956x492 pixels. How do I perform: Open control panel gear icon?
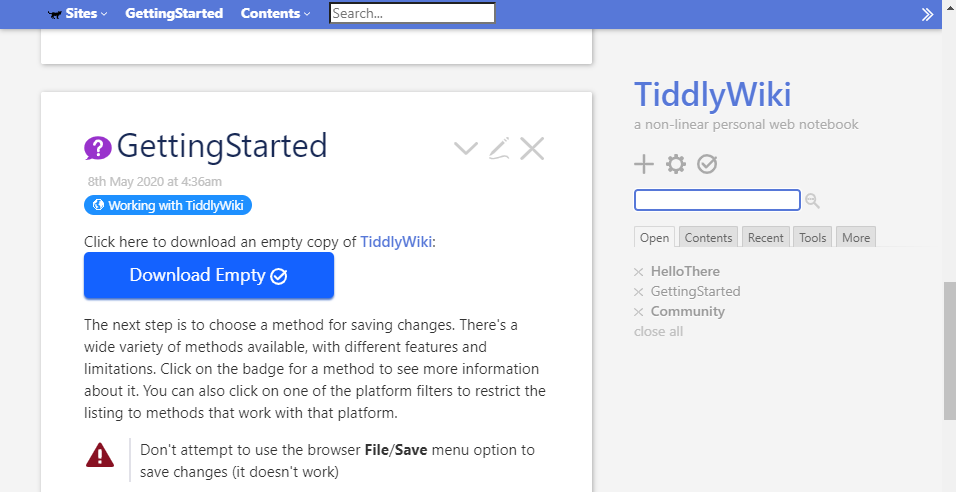tap(676, 164)
